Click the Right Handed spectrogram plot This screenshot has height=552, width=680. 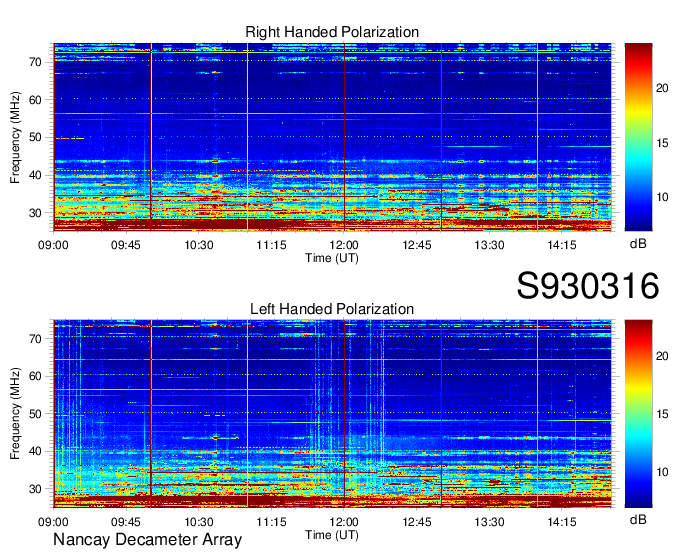(x=332, y=137)
